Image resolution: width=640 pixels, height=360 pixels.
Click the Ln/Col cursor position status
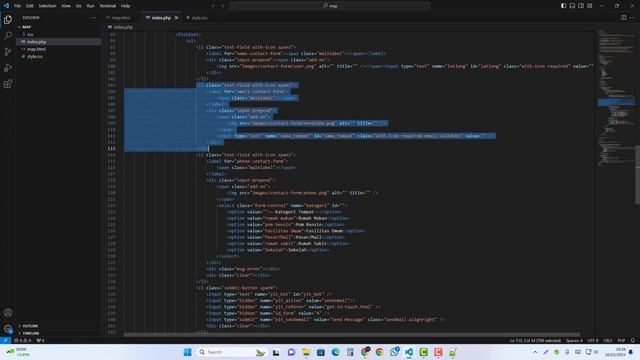[535, 340]
